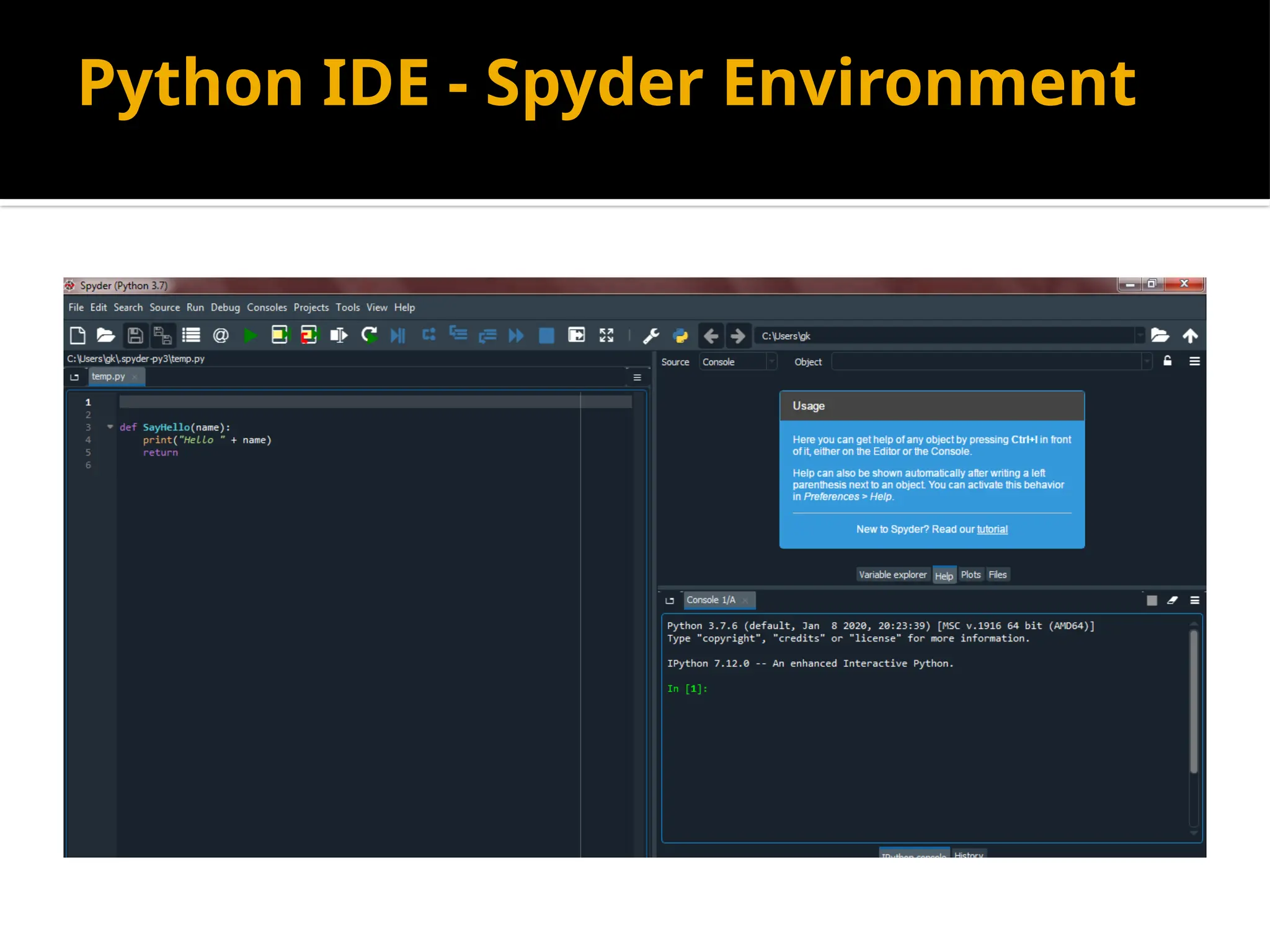Click the Object input field

[986, 362]
